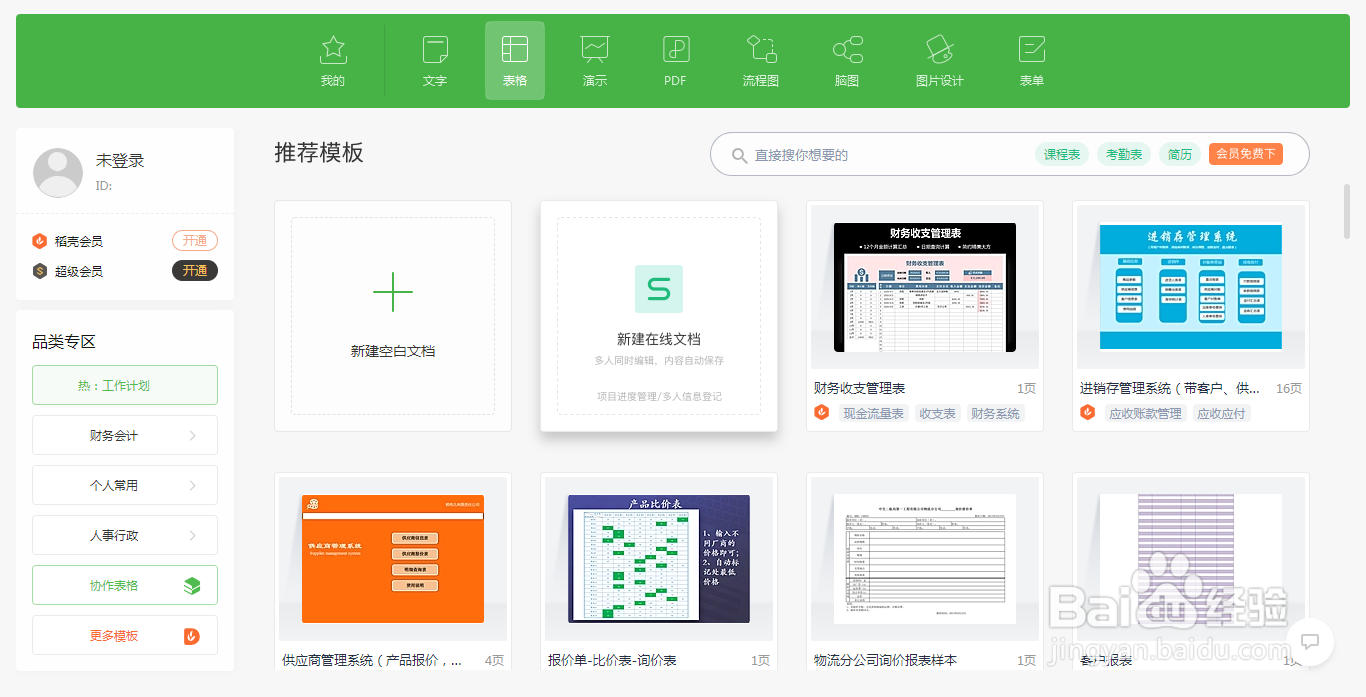Select the 协作表格 sidebar entry
This screenshot has width=1366, height=697.
[x=124, y=585]
